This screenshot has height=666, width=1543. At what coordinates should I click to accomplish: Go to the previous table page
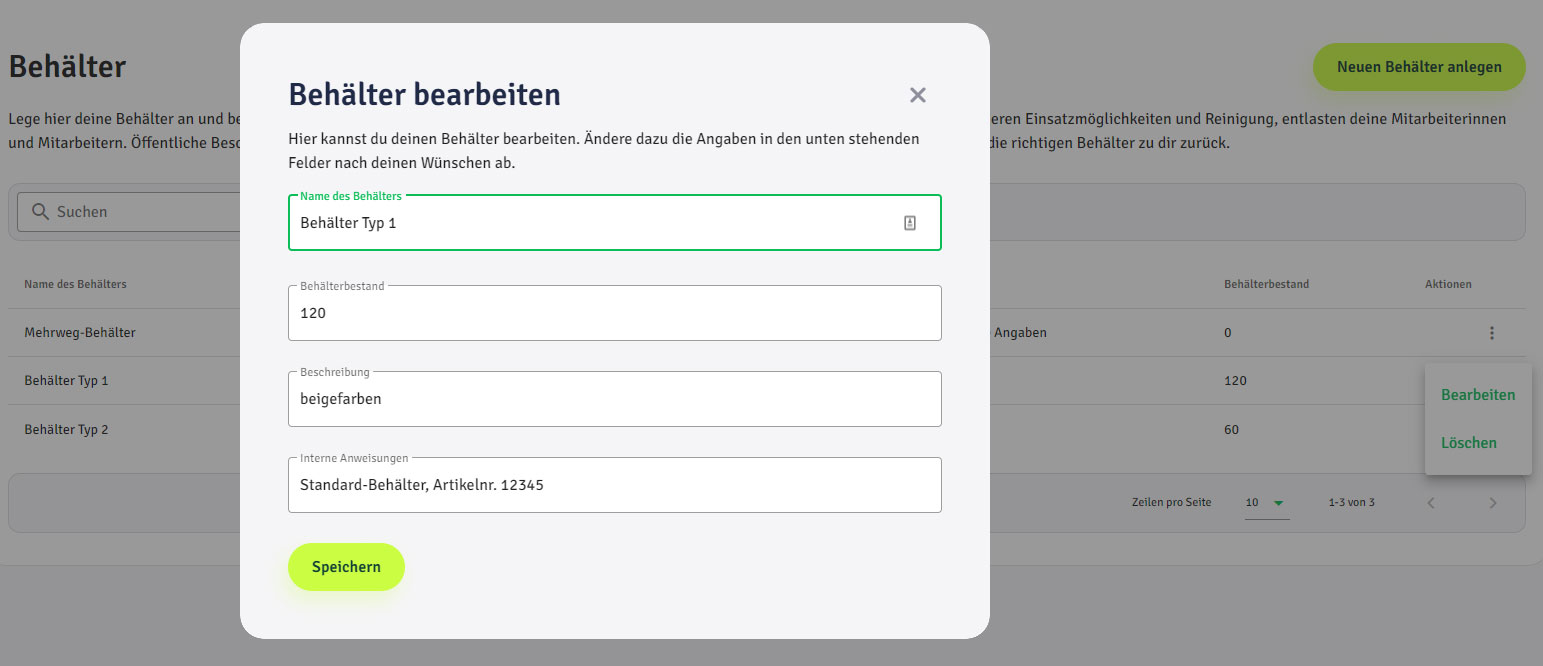[x=1430, y=503]
